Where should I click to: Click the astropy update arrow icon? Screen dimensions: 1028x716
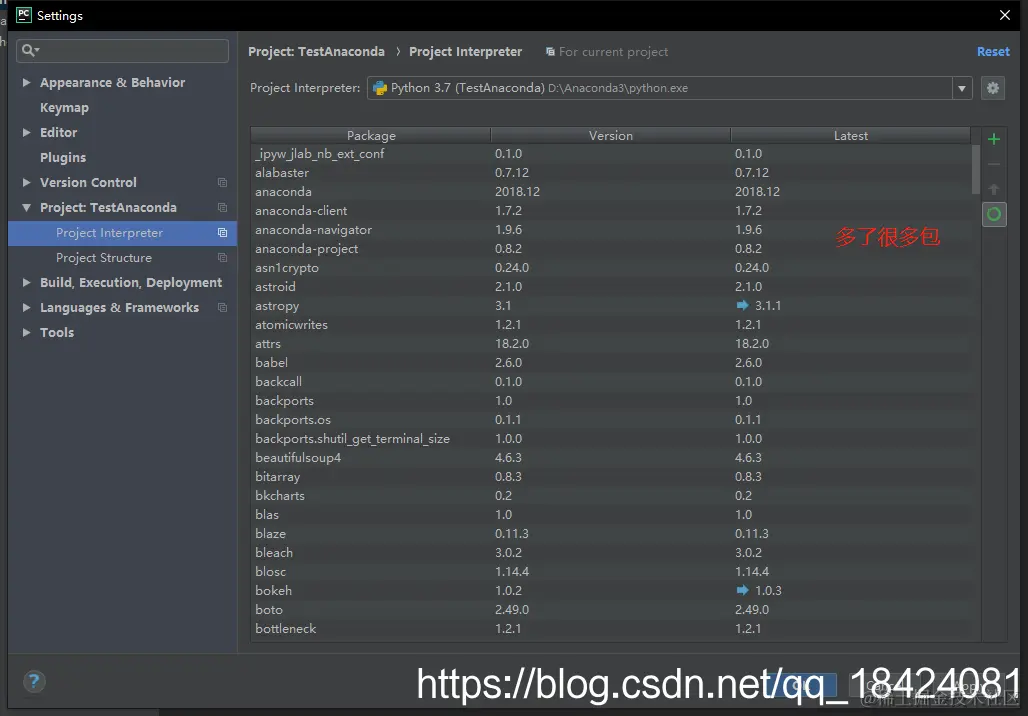click(742, 305)
